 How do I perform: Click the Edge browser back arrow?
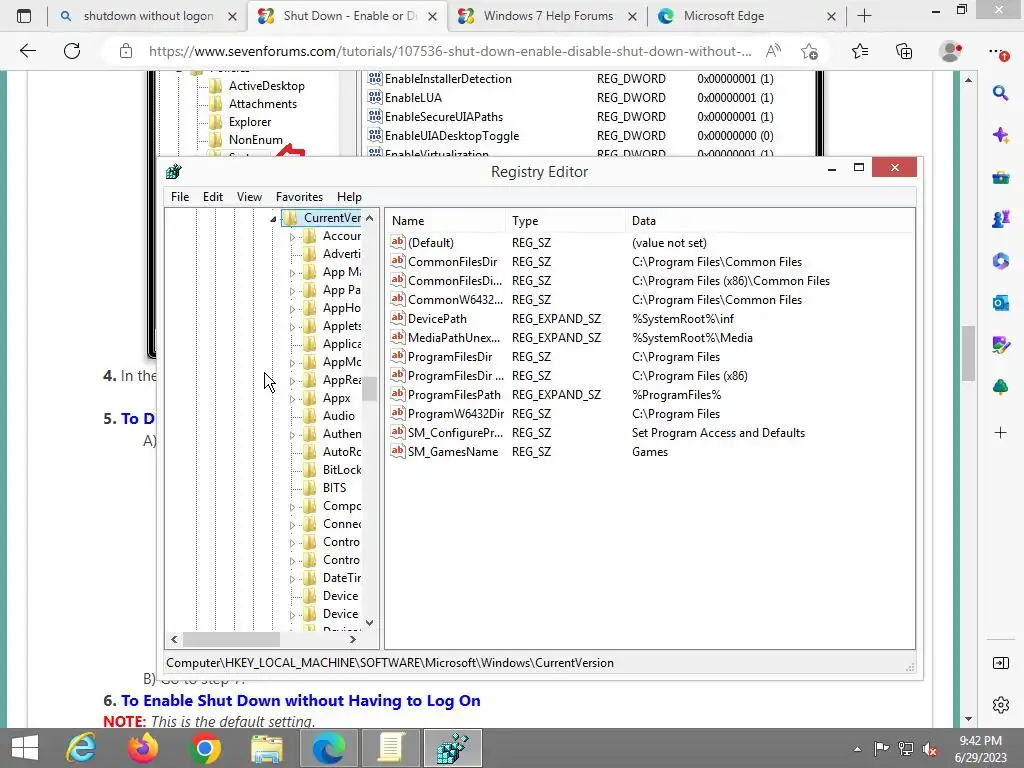27,51
